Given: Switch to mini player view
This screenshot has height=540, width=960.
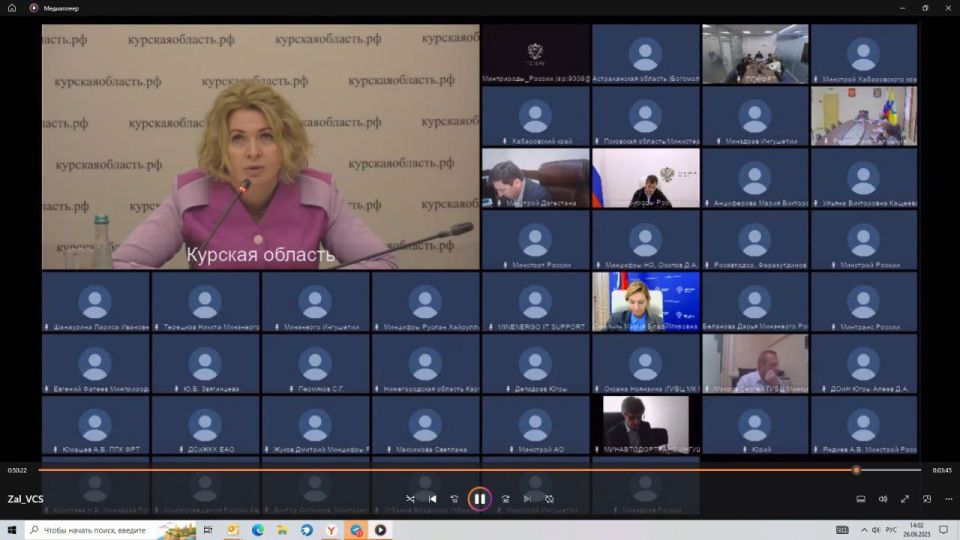Looking at the screenshot, I should (927, 499).
